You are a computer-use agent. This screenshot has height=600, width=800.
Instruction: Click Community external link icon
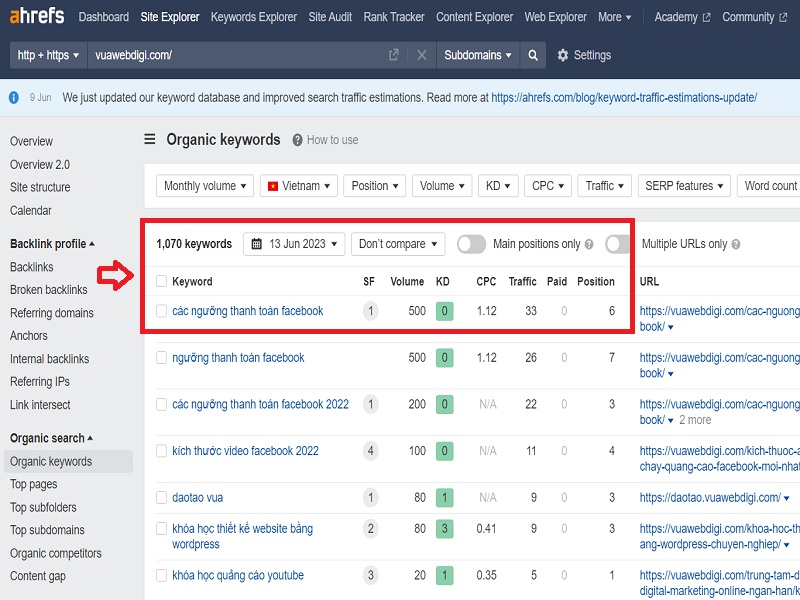click(783, 18)
